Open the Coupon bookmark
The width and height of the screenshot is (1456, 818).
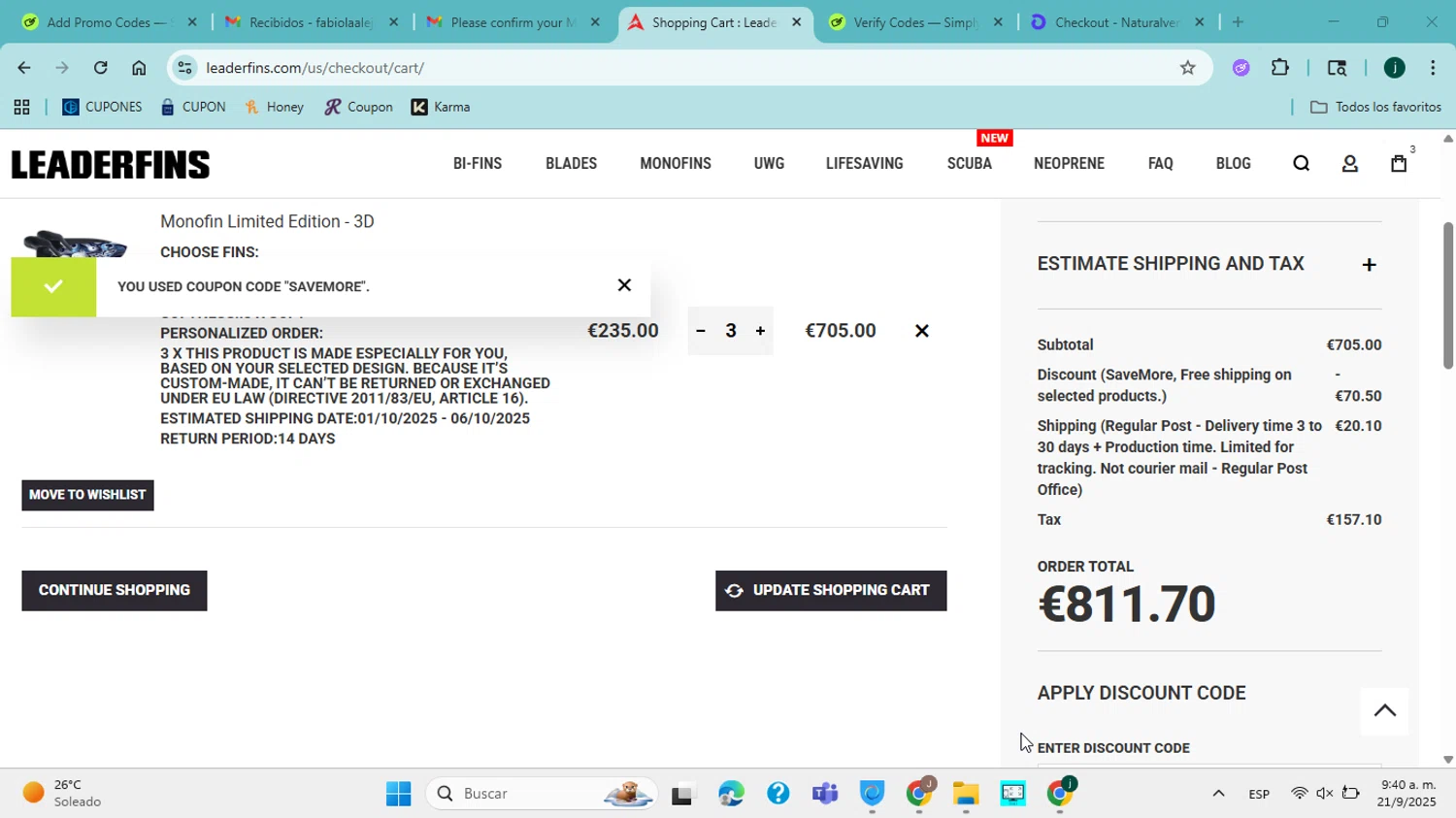pos(358,108)
